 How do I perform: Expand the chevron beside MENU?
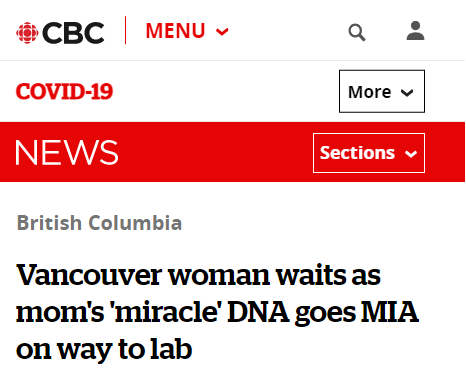click(x=222, y=32)
